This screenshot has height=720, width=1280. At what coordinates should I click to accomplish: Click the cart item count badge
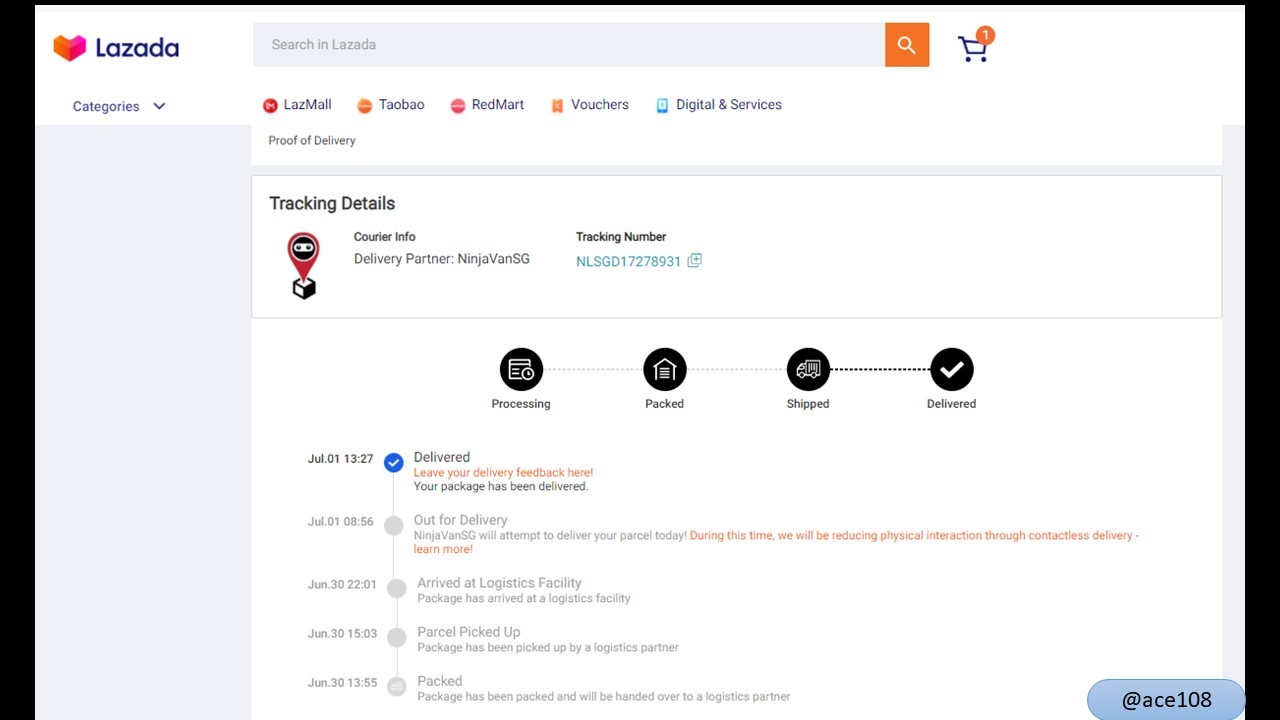[x=985, y=35]
